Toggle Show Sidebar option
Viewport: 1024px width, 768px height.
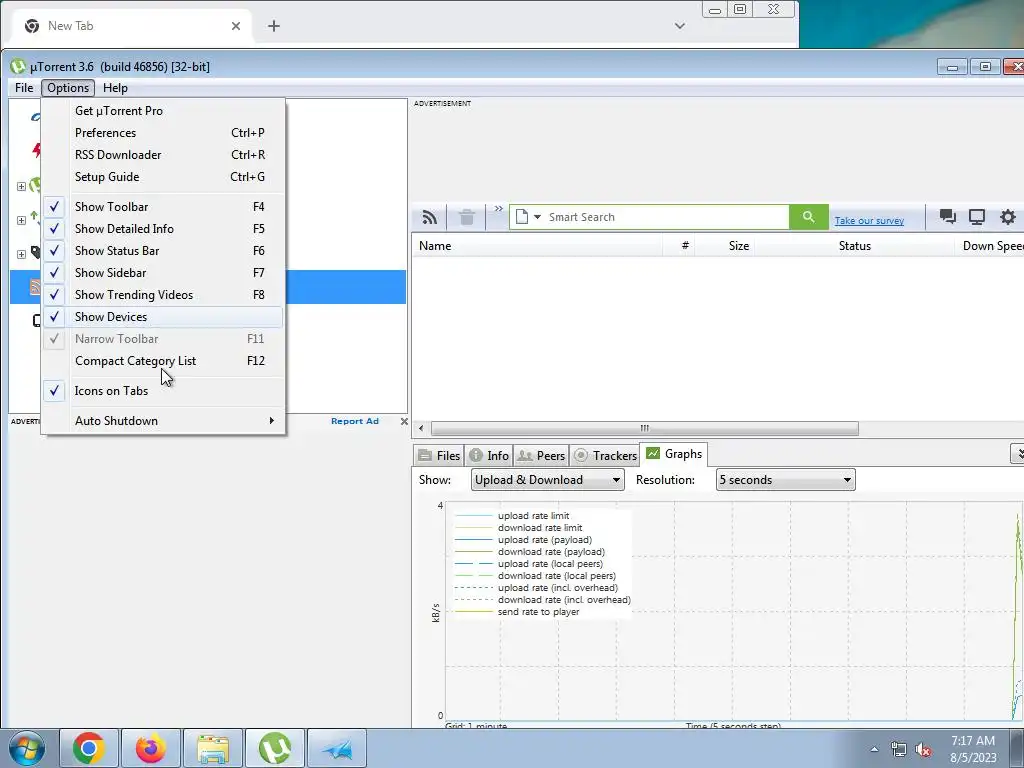click(163, 273)
